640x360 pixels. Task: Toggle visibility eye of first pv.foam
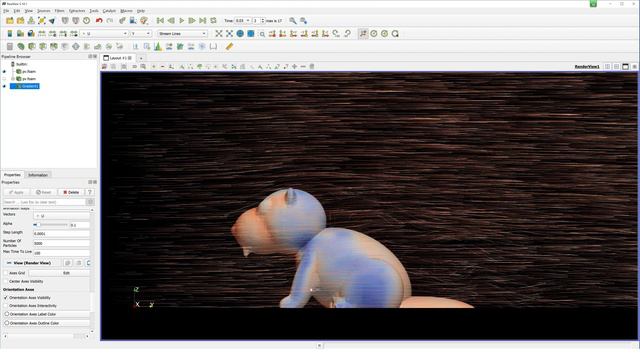4,71
